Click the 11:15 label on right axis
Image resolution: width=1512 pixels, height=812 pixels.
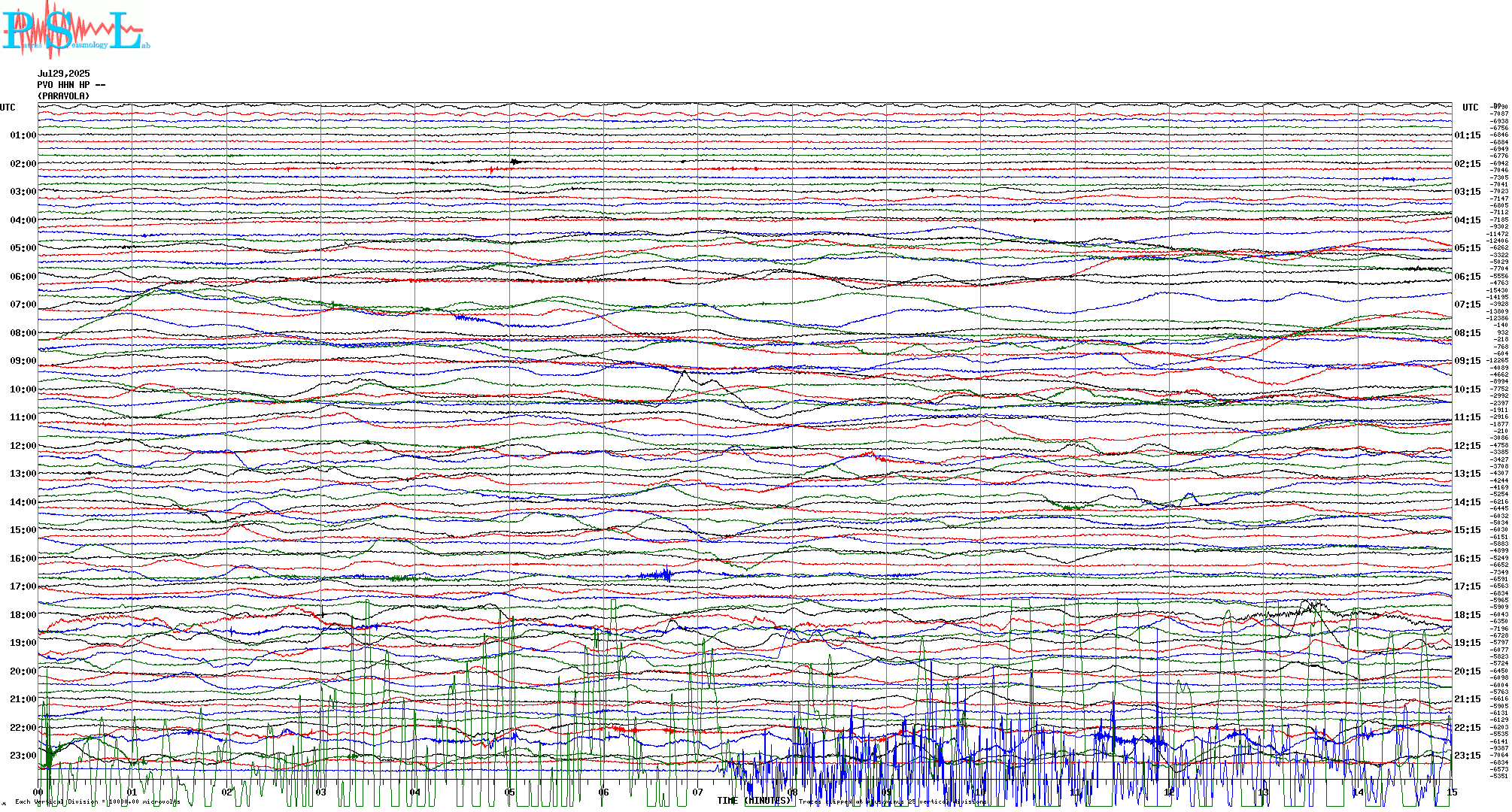point(1468,417)
